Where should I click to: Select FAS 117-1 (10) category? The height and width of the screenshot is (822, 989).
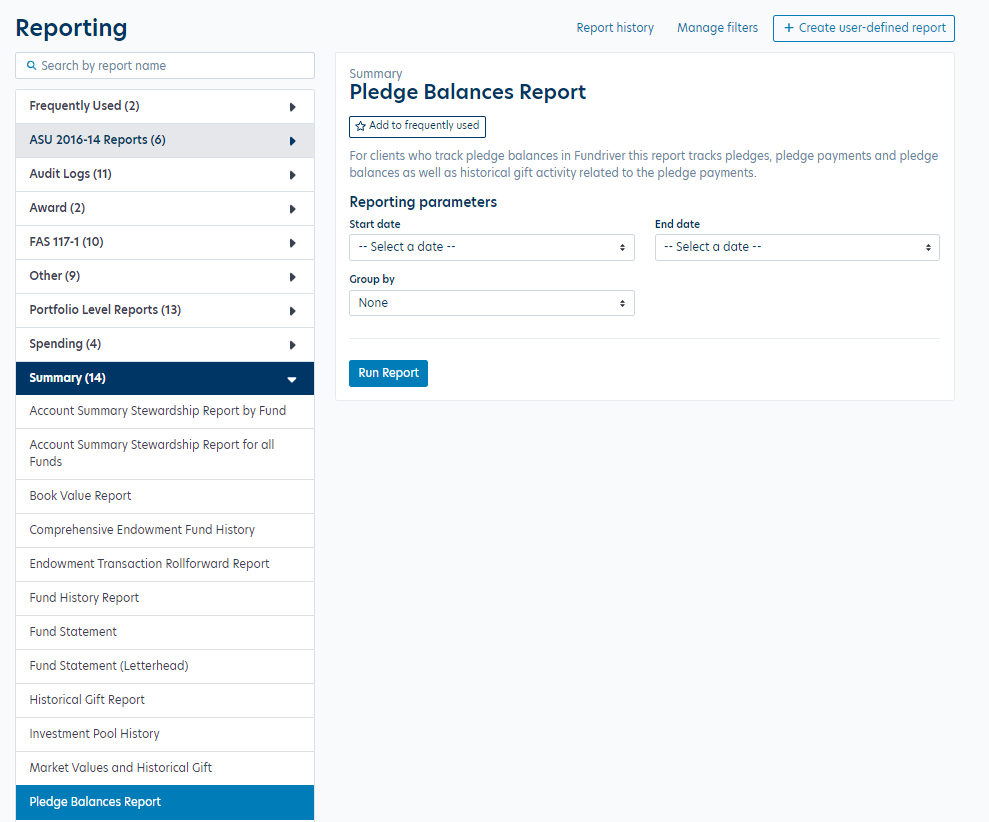tap(165, 243)
